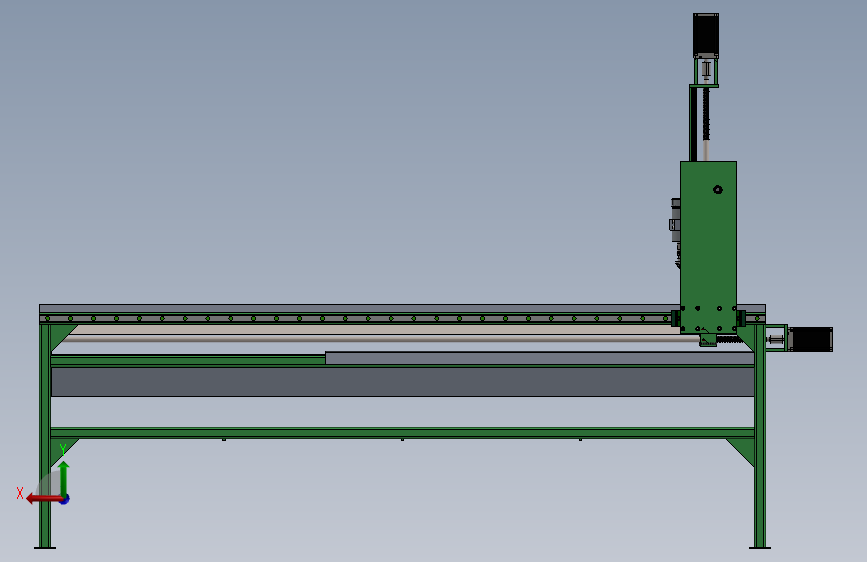Select the black stepper motor atop the vertical axis
The width and height of the screenshot is (867, 562).
[x=706, y=35]
